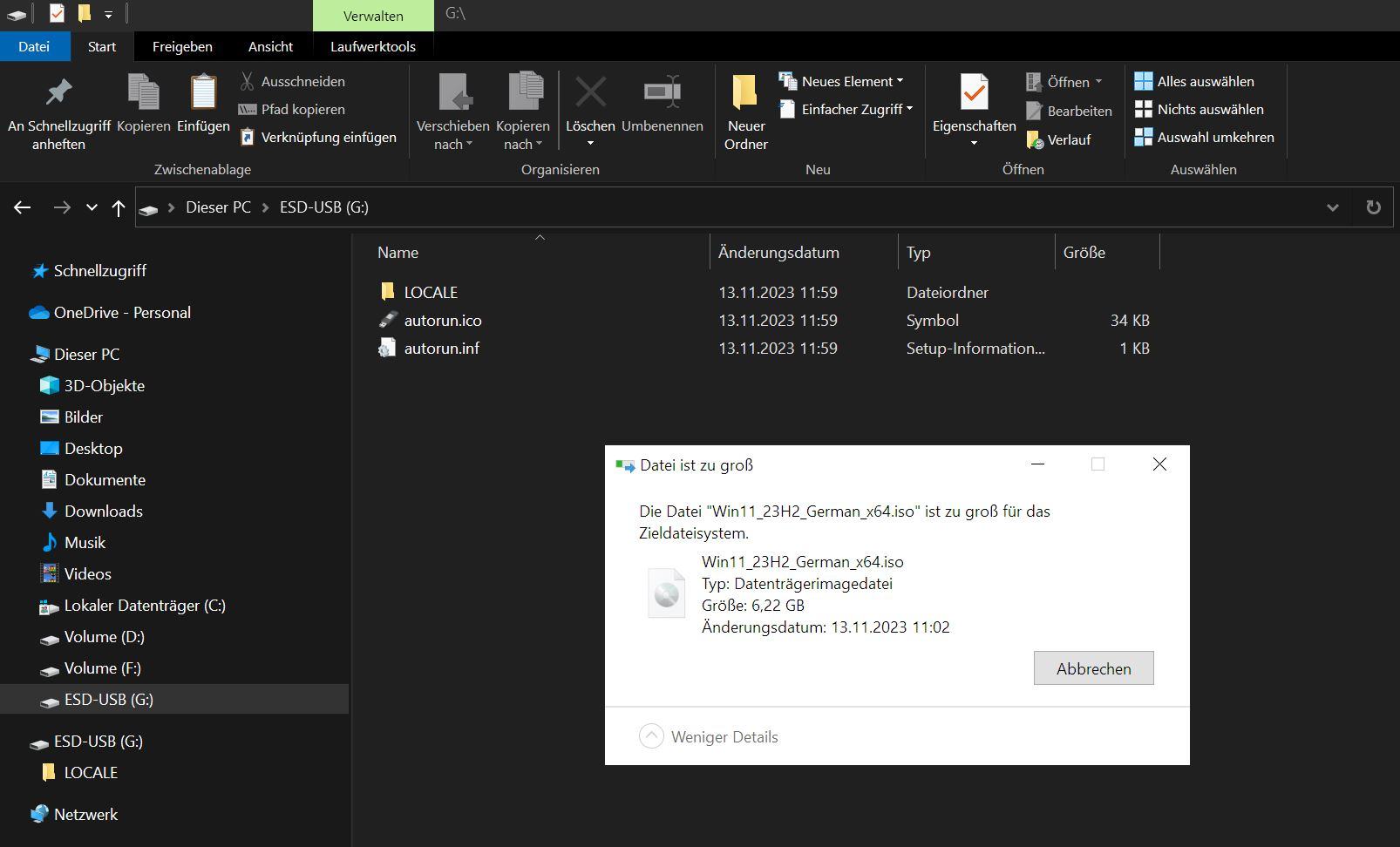The image size is (1400, 847).
Task: Pin to Schnellzugriff using the pin icon
Action: click(58, 91)
